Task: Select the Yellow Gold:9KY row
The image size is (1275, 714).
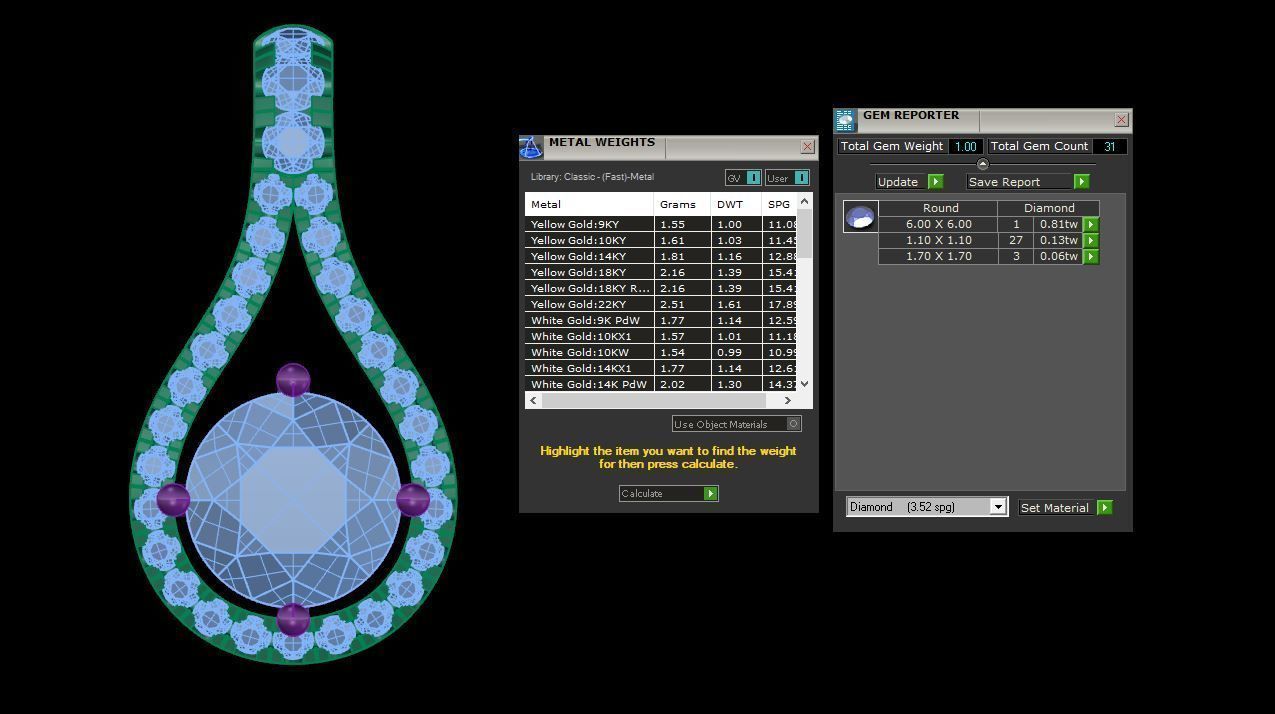Action: click(x=661, y=225)
